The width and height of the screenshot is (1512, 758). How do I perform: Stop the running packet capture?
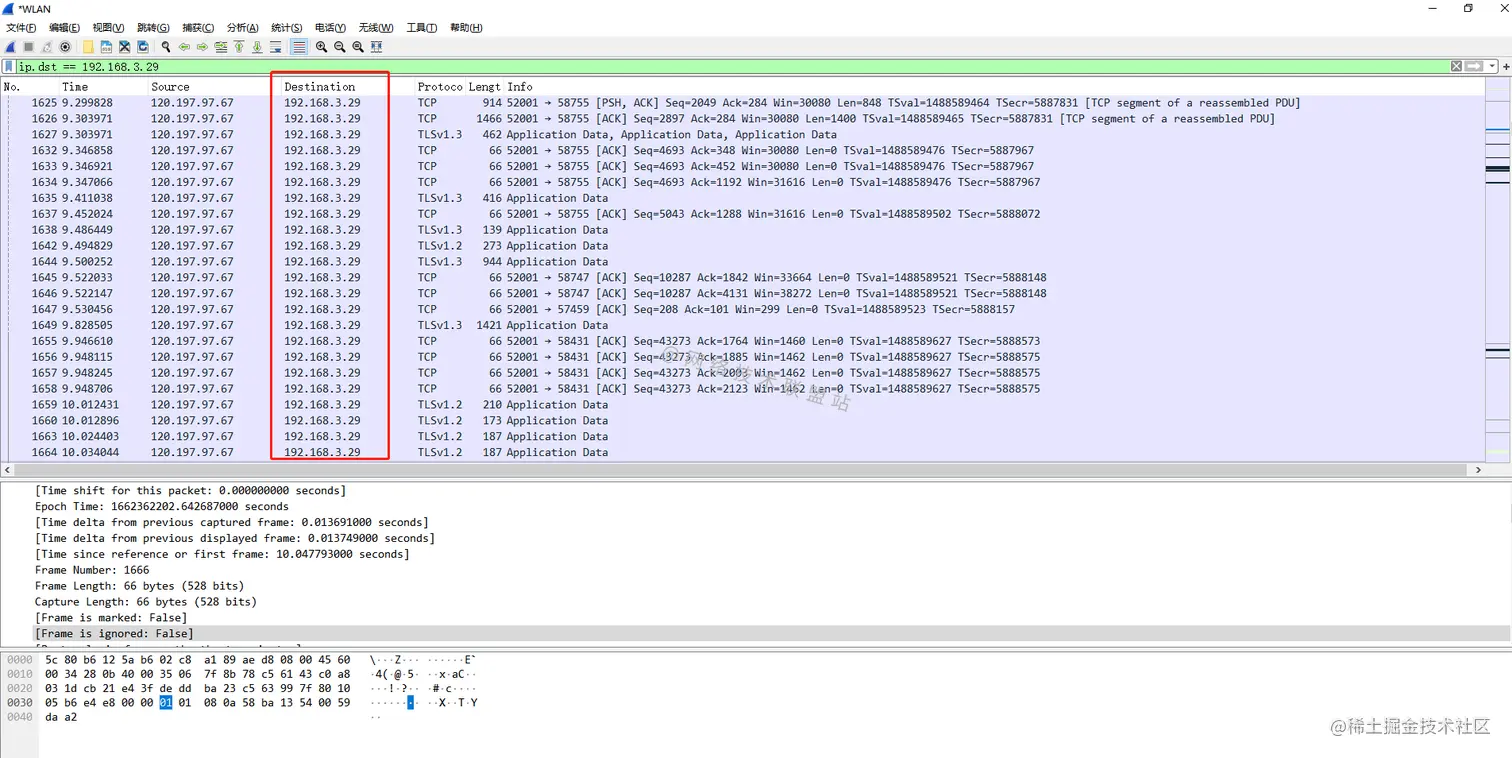click(29, 47)
